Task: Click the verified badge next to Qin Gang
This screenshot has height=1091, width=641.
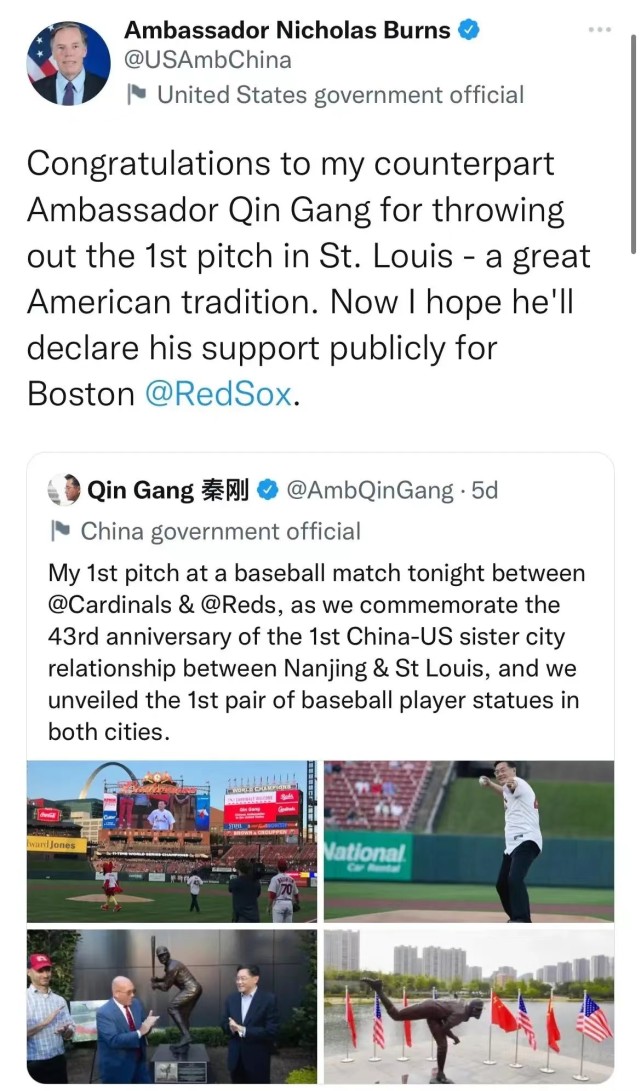Action: pyautogui.click(x=267, y=490)
